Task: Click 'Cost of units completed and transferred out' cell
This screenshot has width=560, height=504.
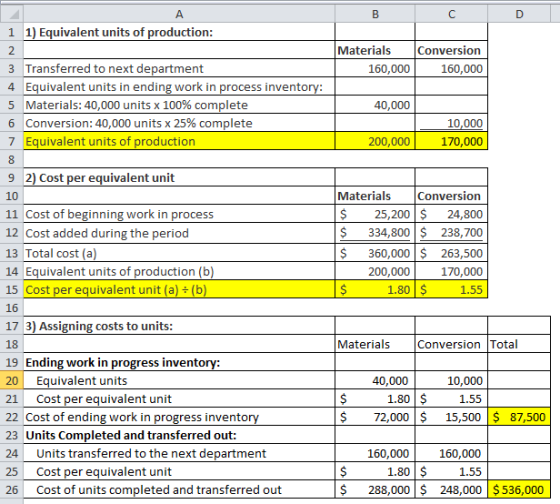Action: [x=179, y=489]
